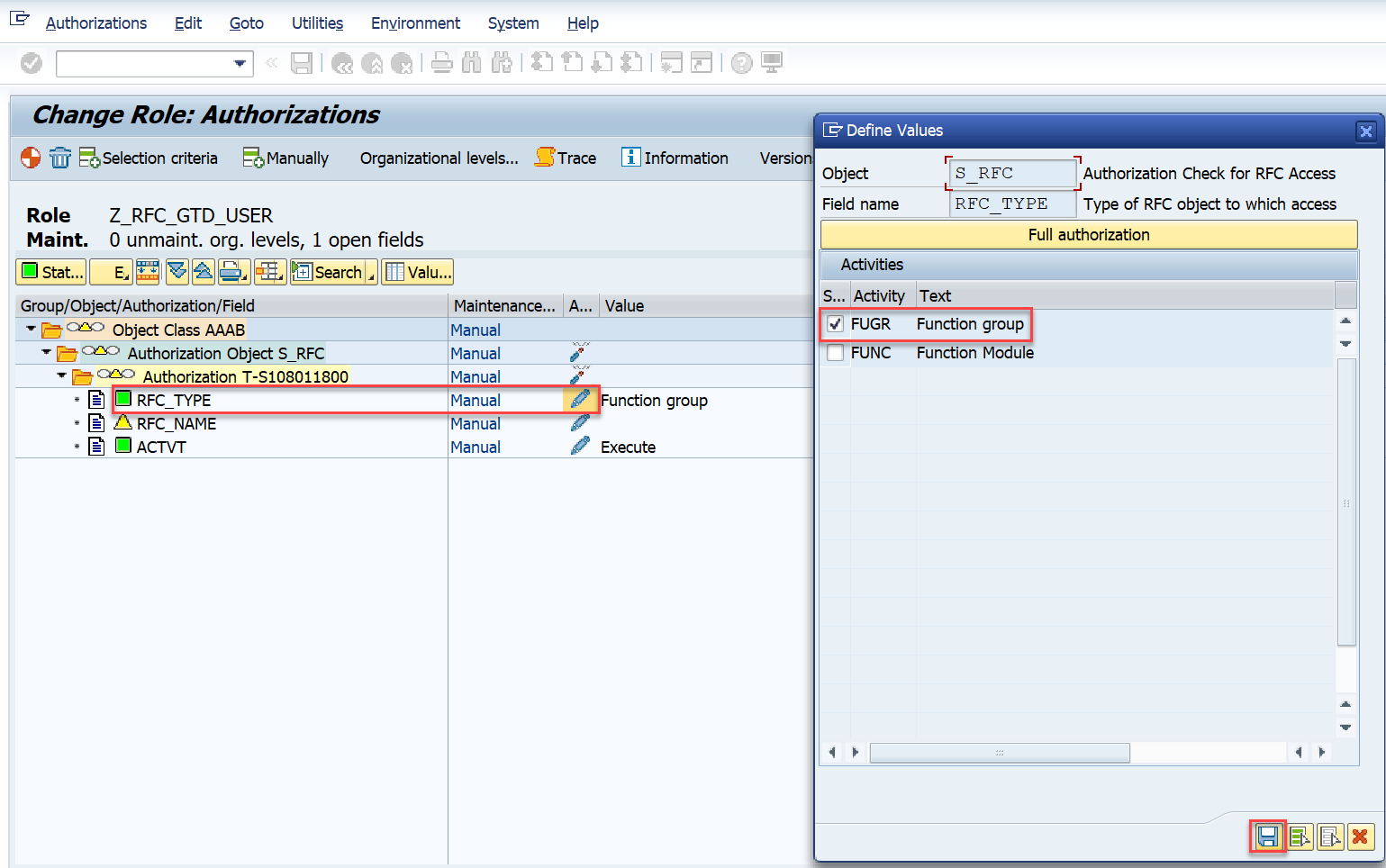
Task: Click the save icon in Define Values dialog
Action: pos(1267,836)
